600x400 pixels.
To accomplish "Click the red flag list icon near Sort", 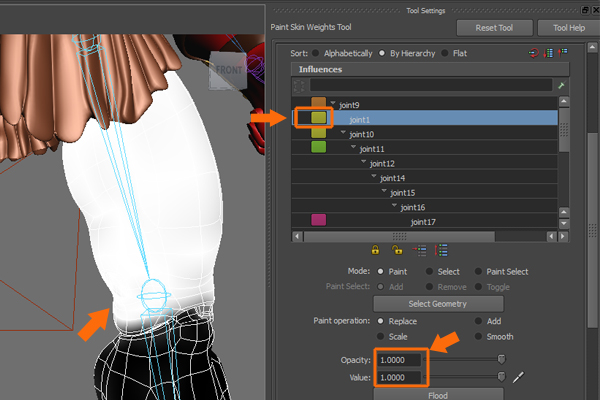I will [562, 53].
